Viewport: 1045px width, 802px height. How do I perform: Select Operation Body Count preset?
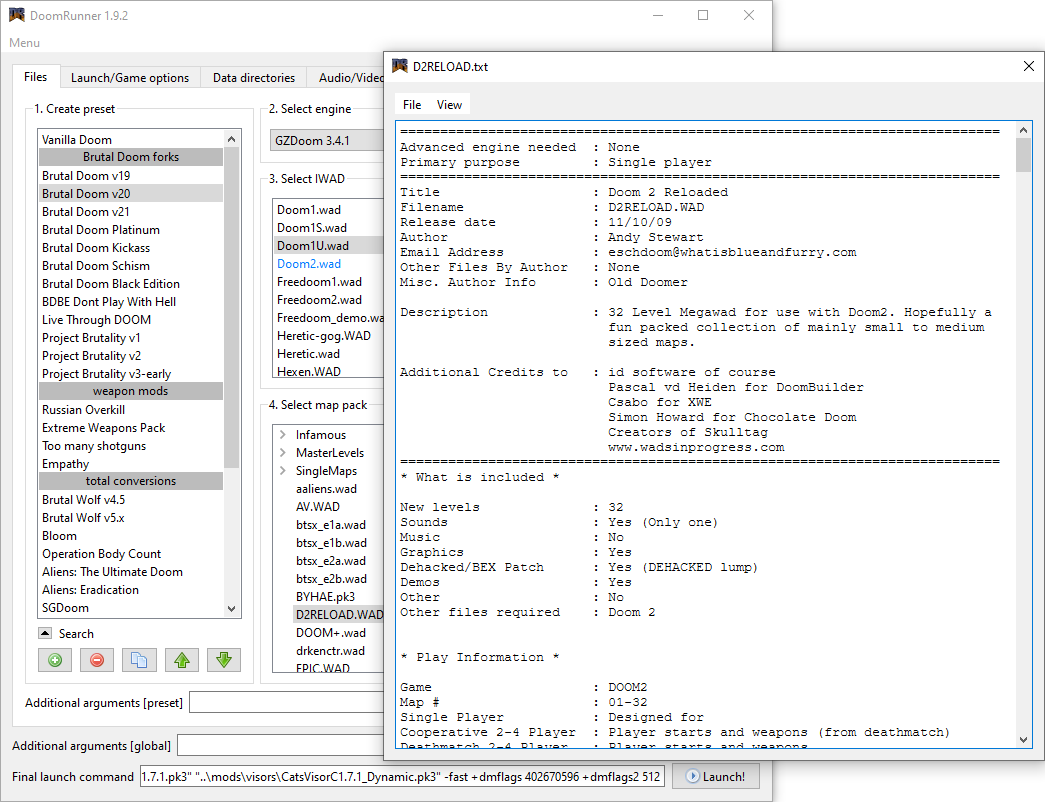pyautogui.click(x=131, y=553)
